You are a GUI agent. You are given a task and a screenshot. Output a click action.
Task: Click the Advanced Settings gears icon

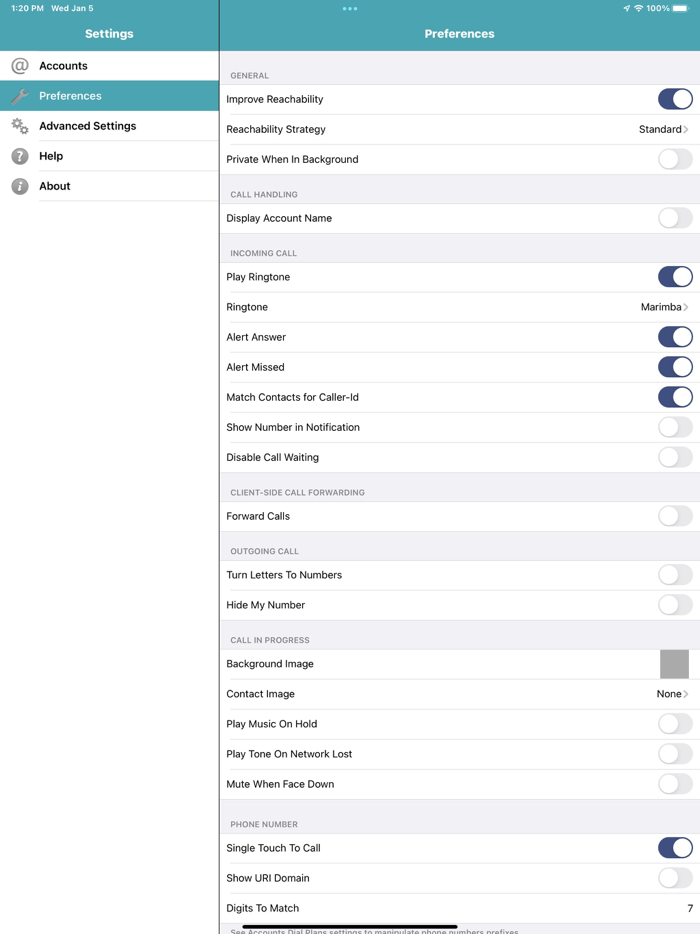point(20,126)
